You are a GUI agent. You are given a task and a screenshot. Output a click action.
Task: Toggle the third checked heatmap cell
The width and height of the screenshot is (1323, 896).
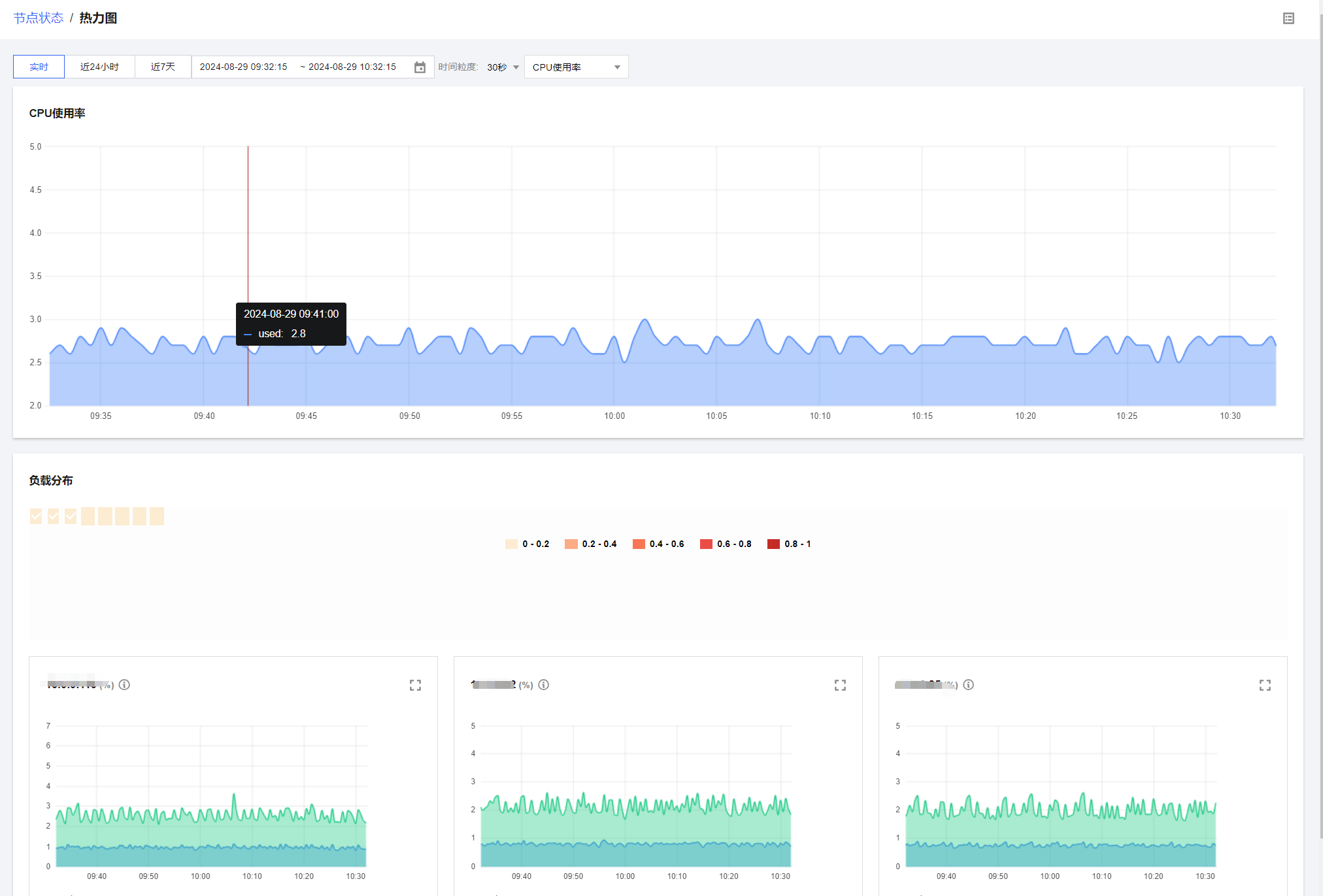coord(71,516)
